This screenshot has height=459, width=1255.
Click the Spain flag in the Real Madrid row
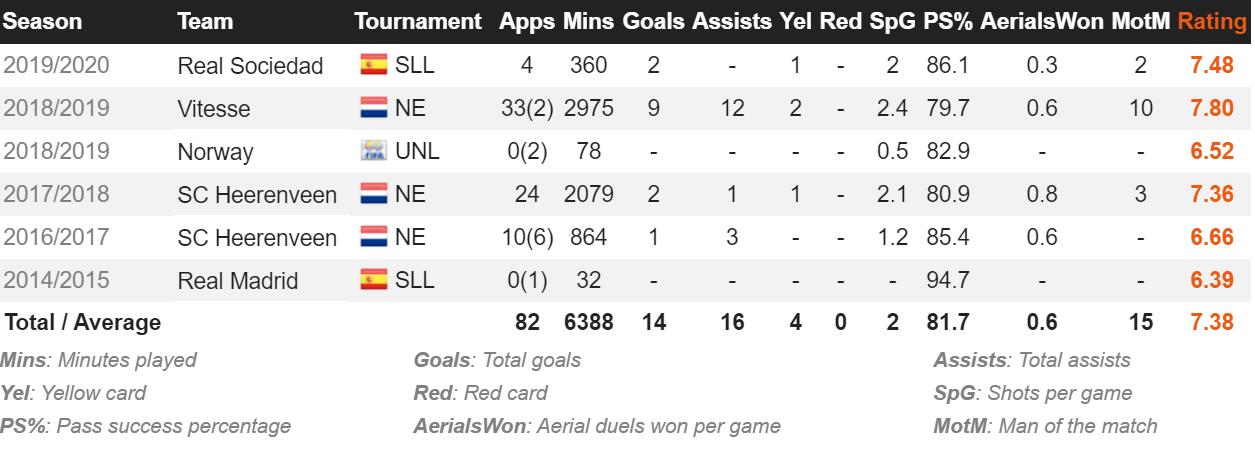click(373, 280)
